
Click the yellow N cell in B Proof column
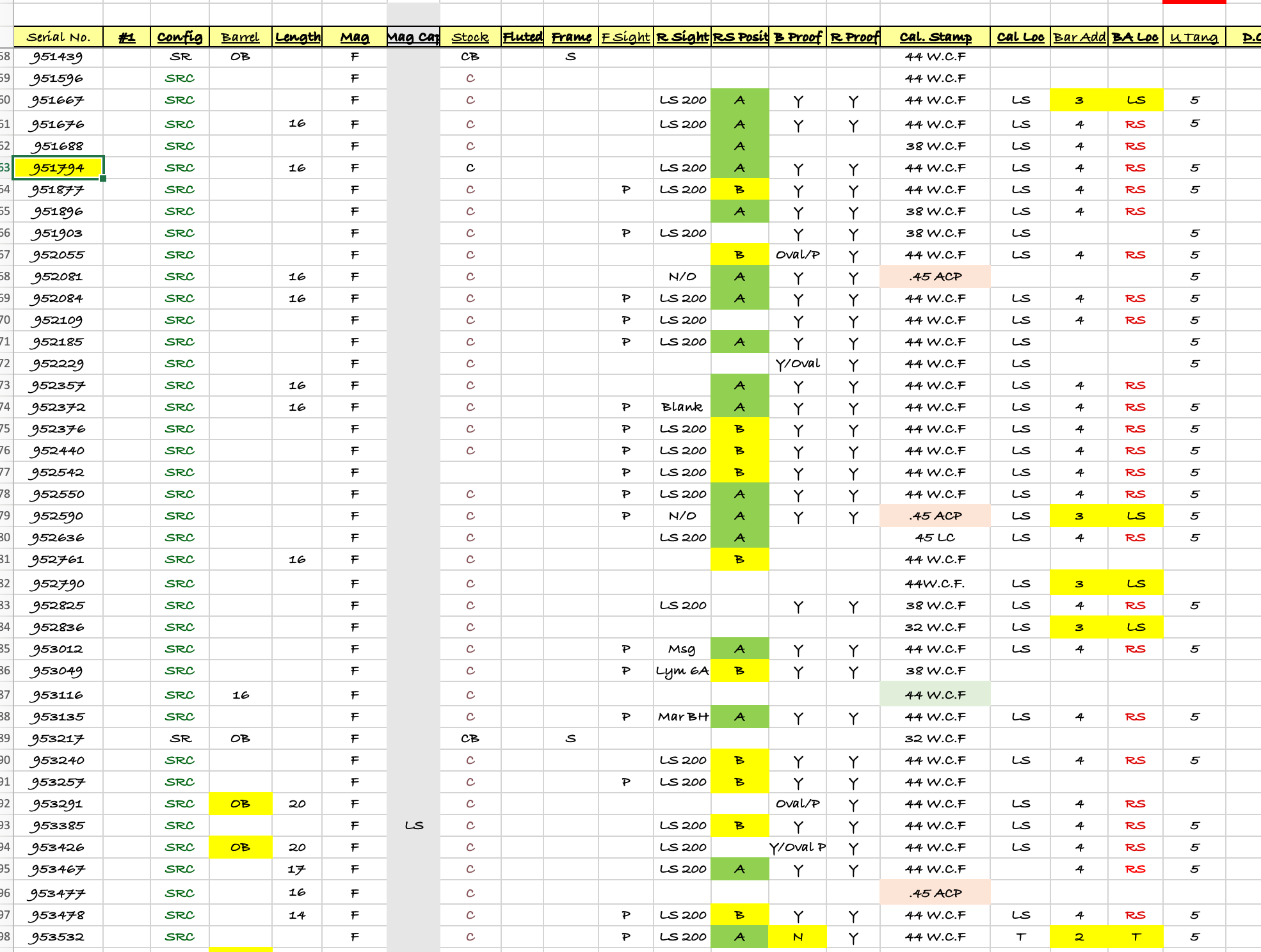pos(798,937)
